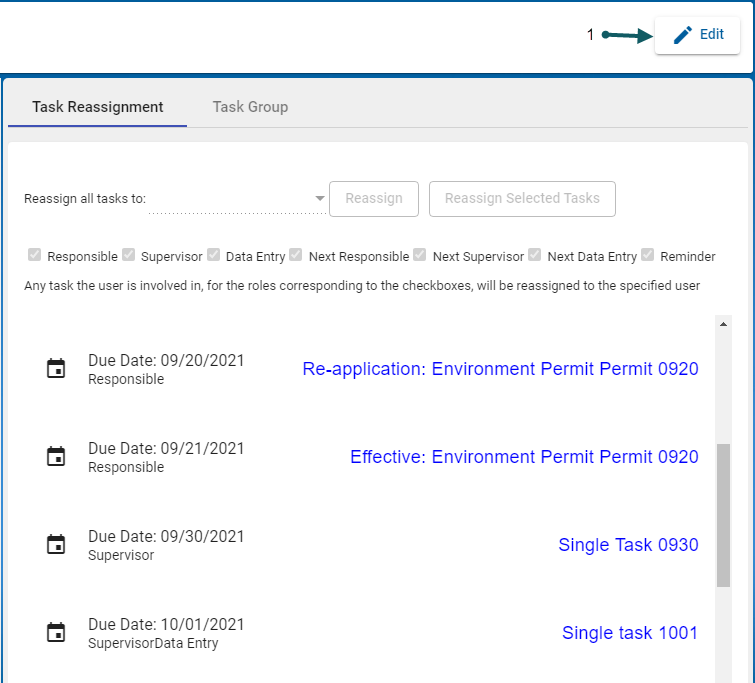Toggle the Responsible checkbox
Screen dimensions: 755x683
(x=36, y=255)
